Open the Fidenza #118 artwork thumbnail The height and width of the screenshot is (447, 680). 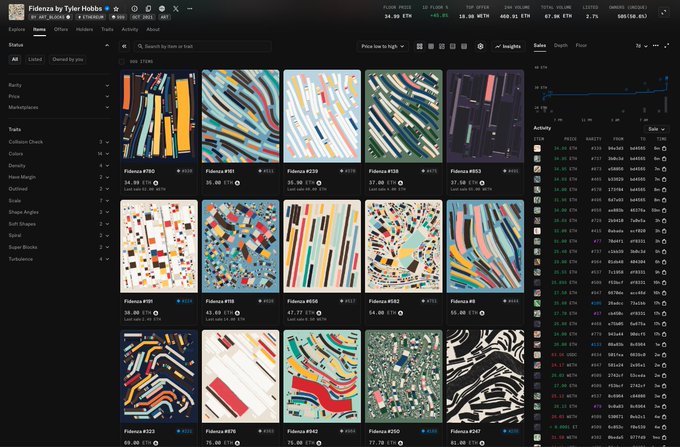pyautogui.click(x=241, y=246)
